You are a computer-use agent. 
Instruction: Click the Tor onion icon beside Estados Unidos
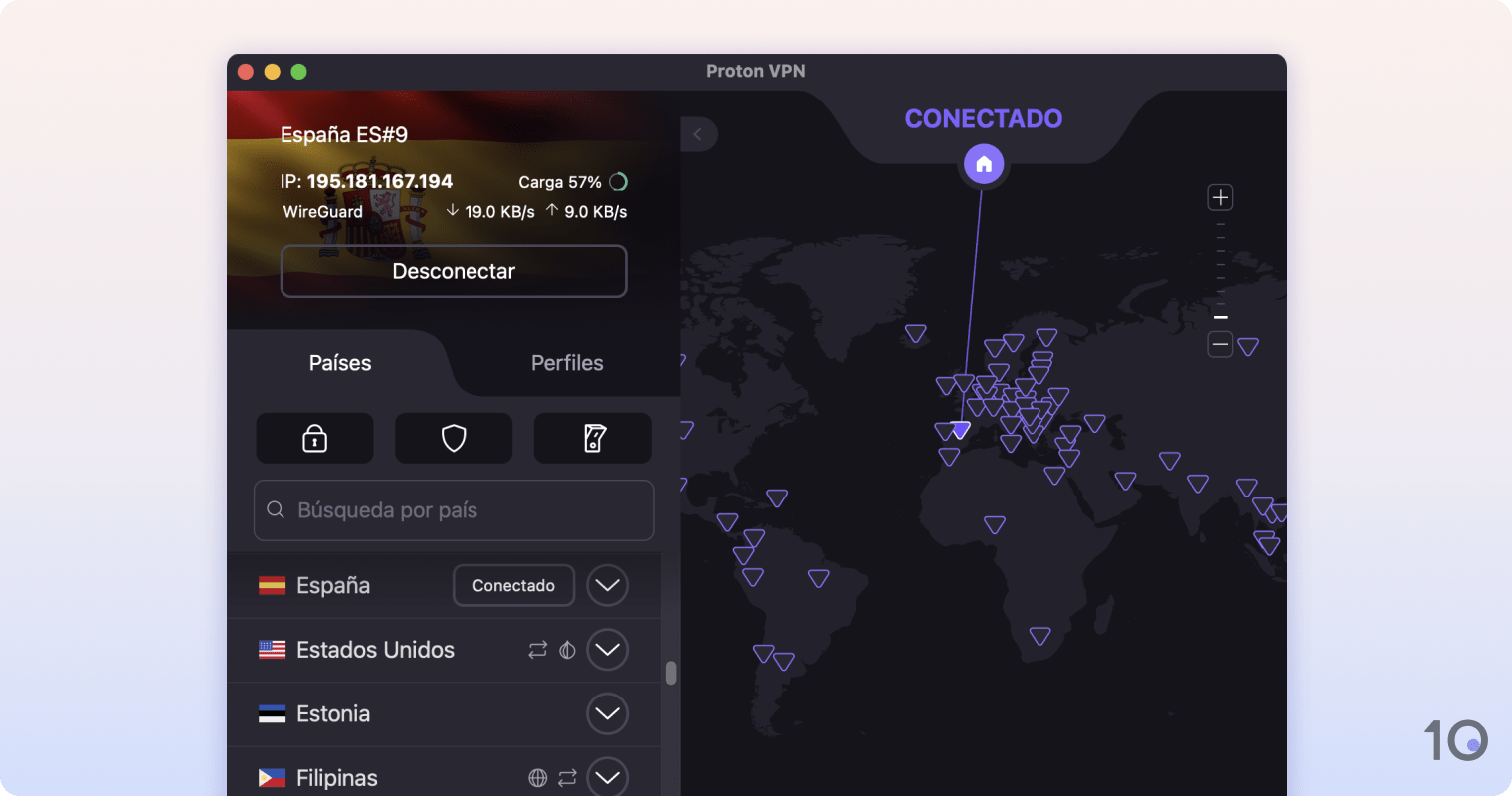click(x=566, y=650)
